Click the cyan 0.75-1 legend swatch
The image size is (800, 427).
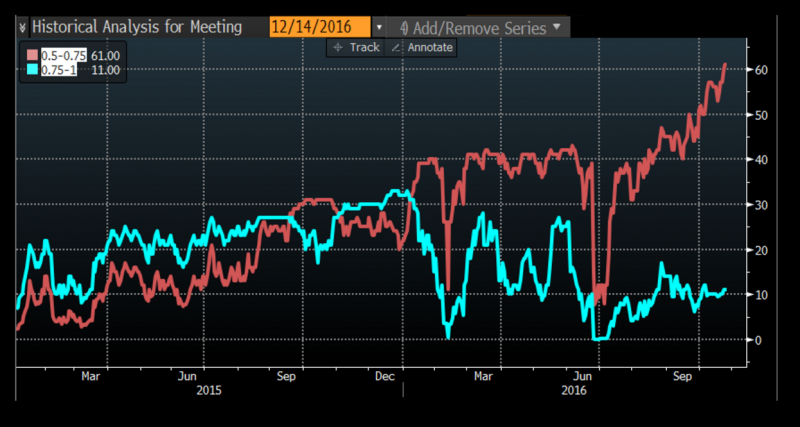point(32,69)
